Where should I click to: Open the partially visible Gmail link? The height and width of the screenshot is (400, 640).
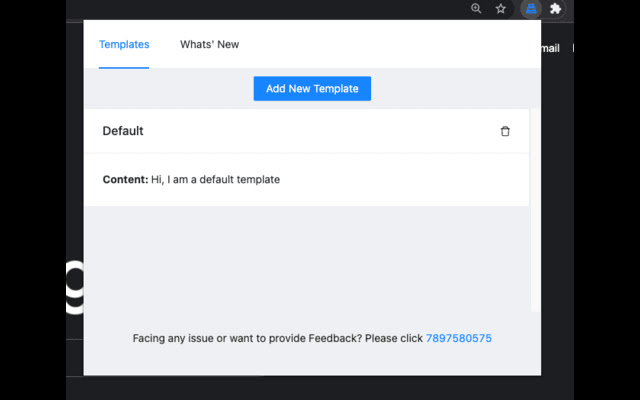[550, 48]
